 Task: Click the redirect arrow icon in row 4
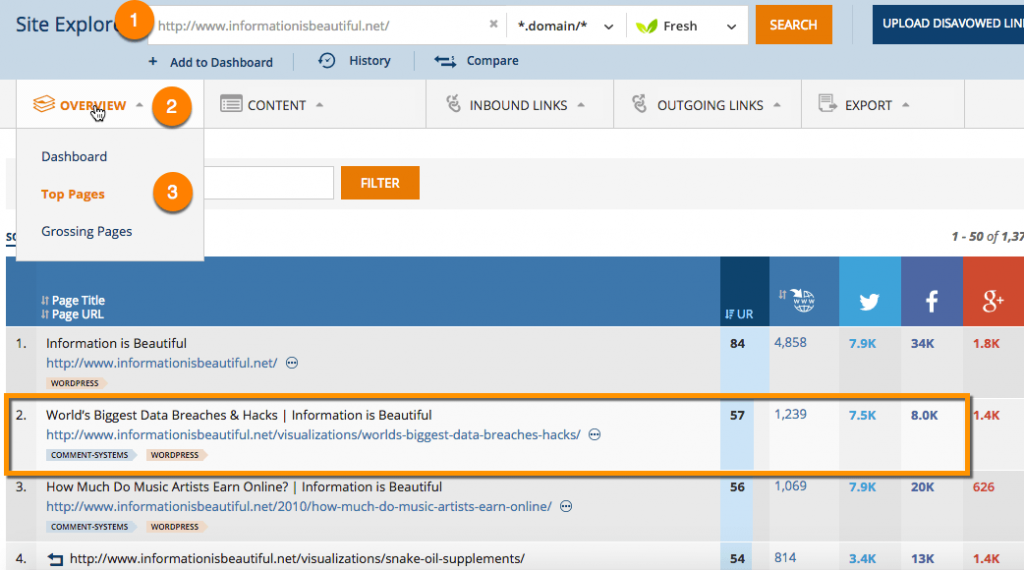55,560
